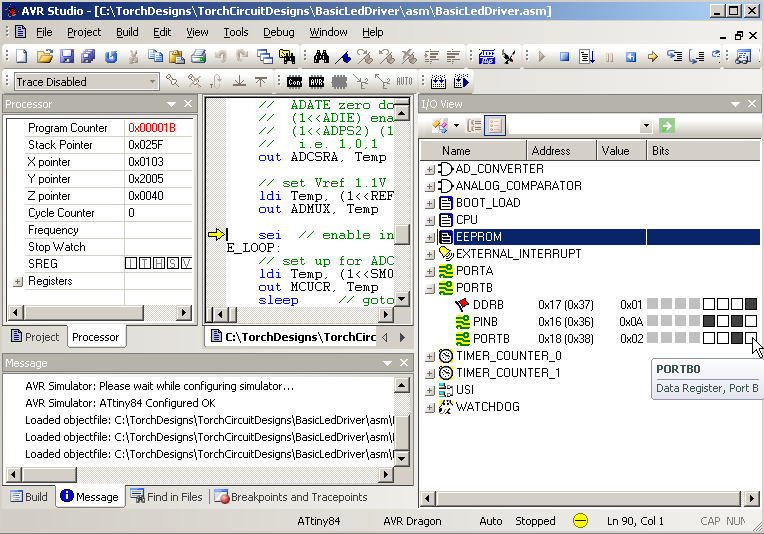Create a new file from the toolbar

(21, 57)
